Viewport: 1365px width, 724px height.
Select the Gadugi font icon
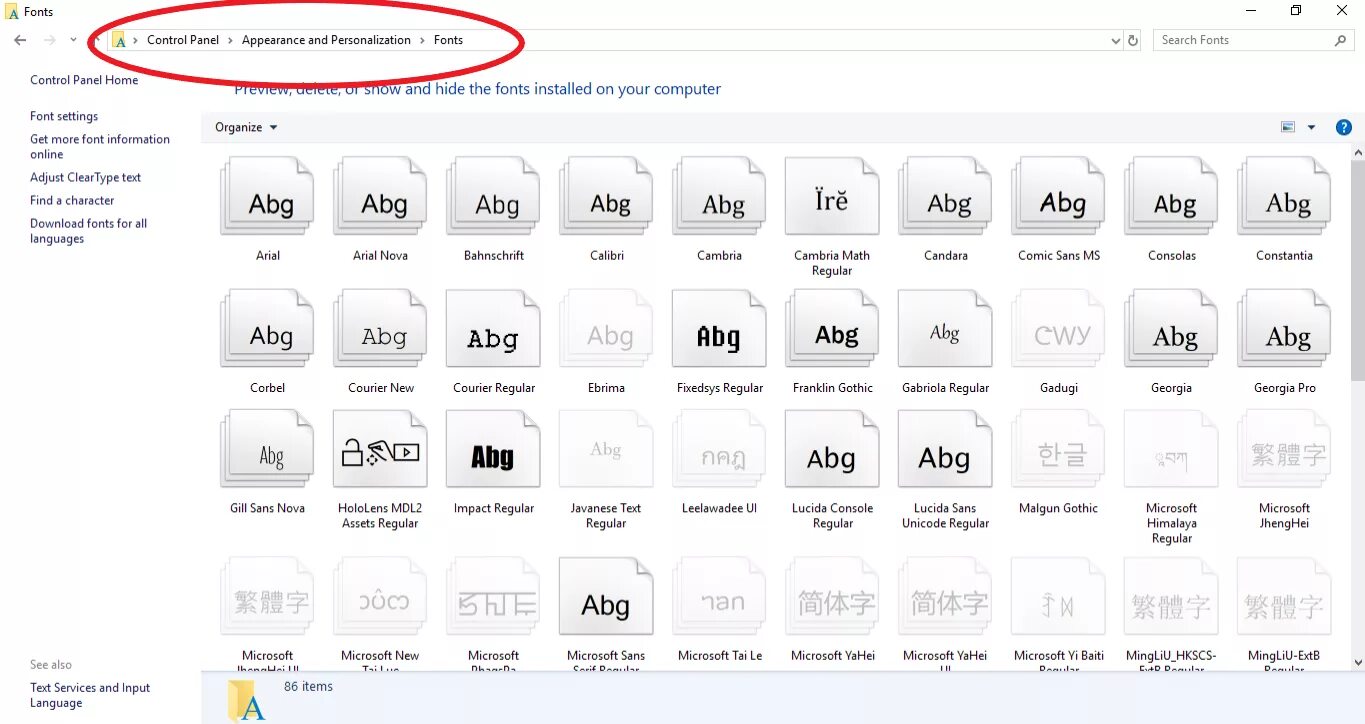click(1058, 328)
